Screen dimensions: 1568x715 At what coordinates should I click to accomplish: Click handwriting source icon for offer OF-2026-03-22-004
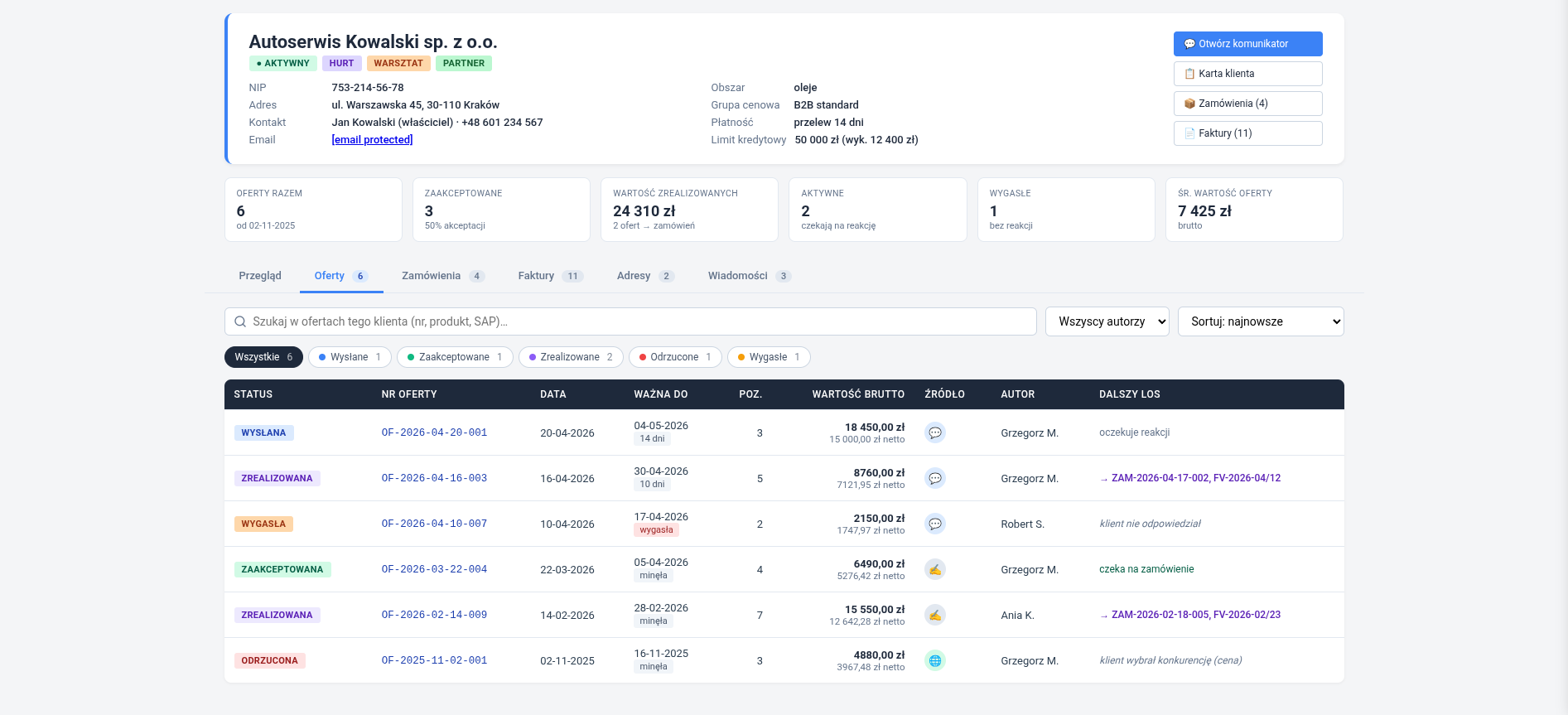pyautogui.click(x=935, y=569)
